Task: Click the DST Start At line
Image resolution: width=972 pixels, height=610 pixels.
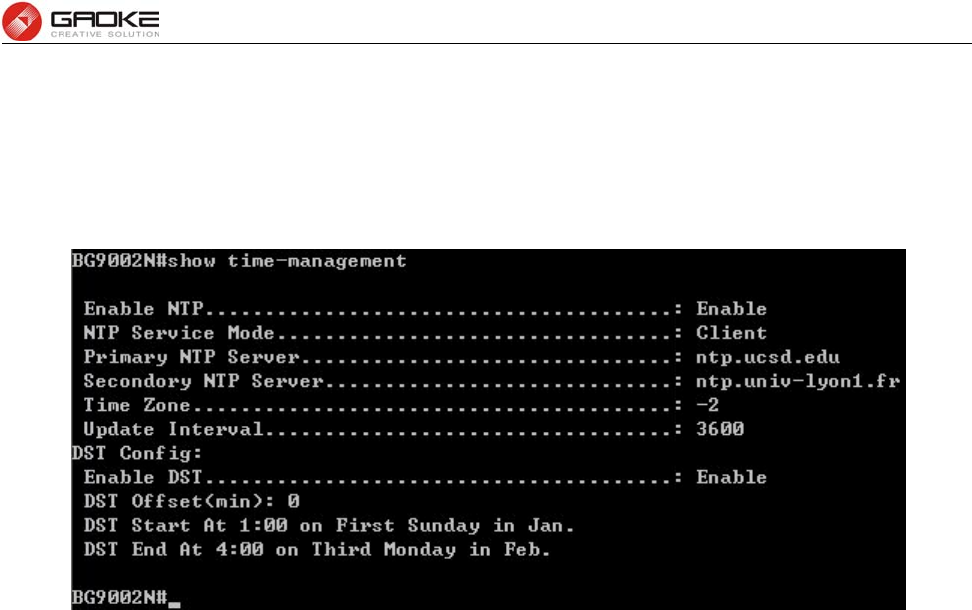Action: pos(329,526)
